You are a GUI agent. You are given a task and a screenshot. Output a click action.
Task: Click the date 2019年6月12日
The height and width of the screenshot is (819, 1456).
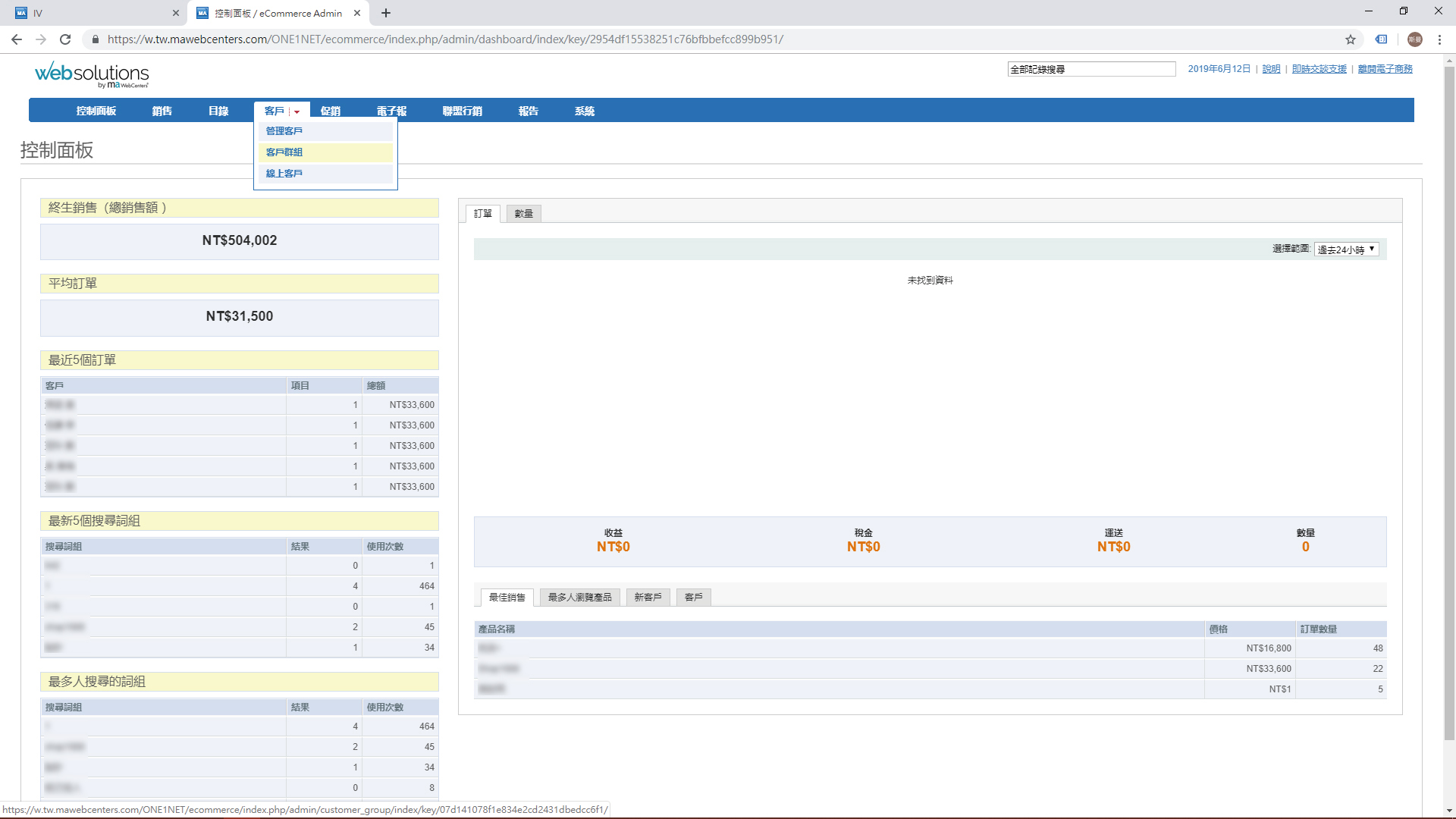1219,69
